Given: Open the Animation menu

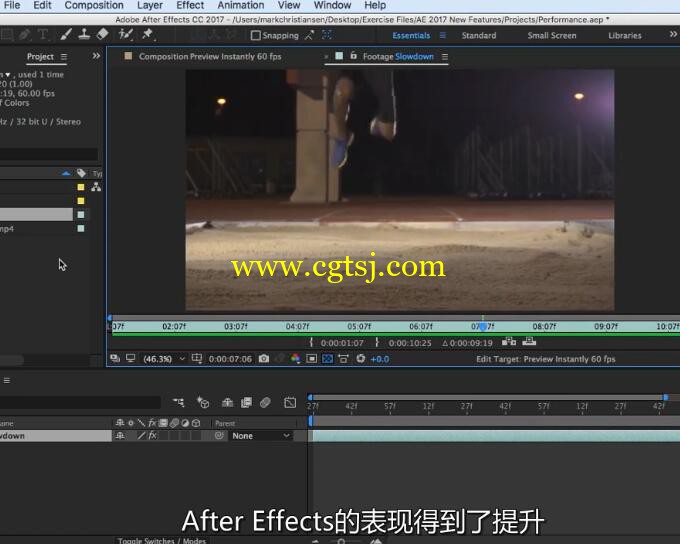Looking at the screenshot, I should click(x=241, y=5).
